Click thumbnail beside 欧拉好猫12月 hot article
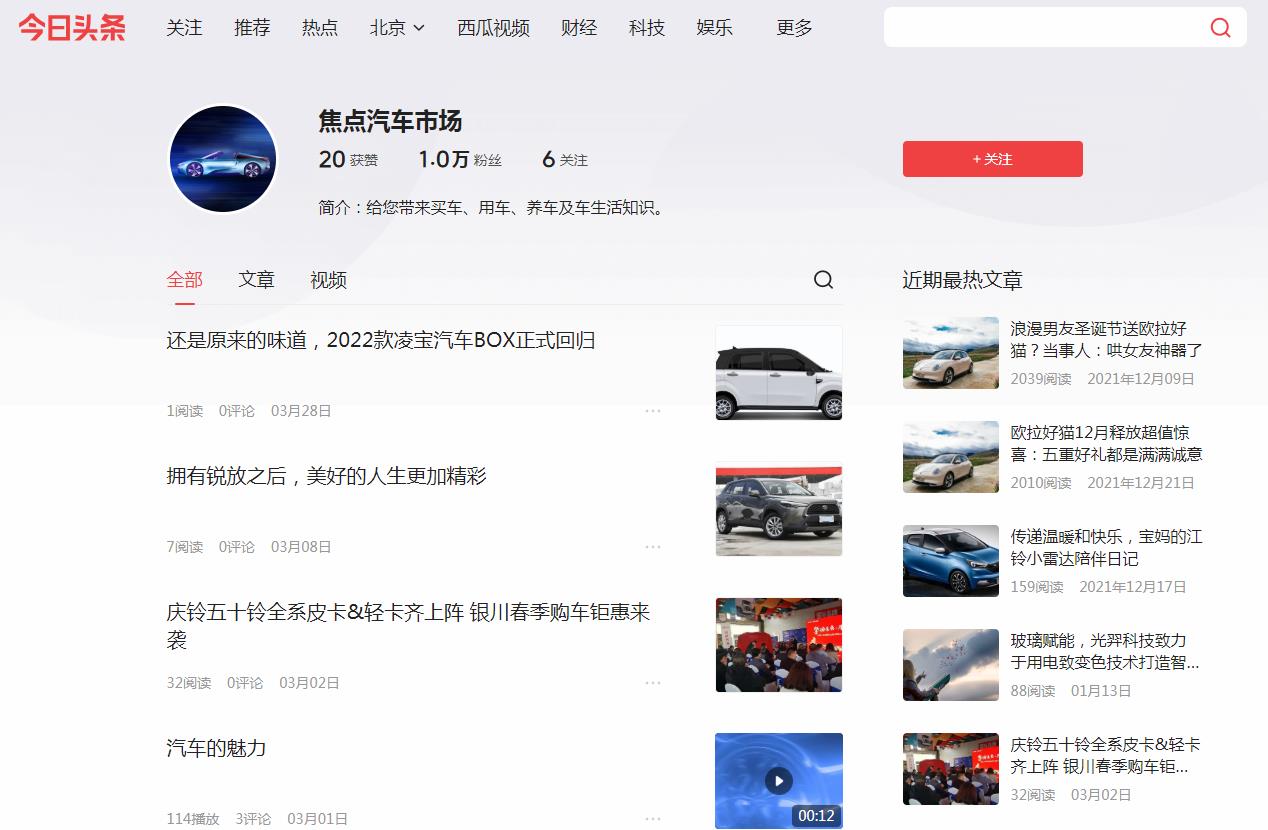The image size is (1268, 830). (951, 457)
